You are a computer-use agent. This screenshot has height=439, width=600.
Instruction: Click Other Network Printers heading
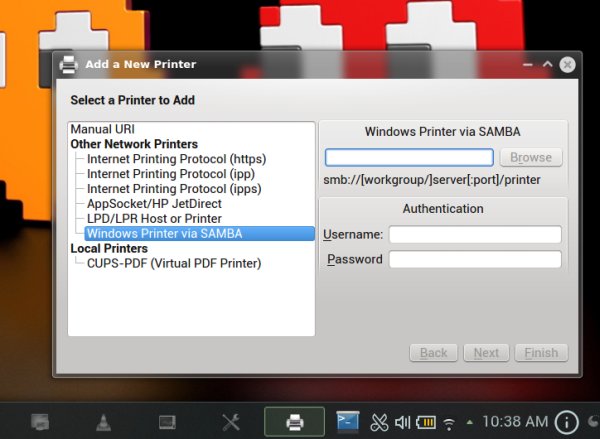pyautogui.click(x=134, y=144)
